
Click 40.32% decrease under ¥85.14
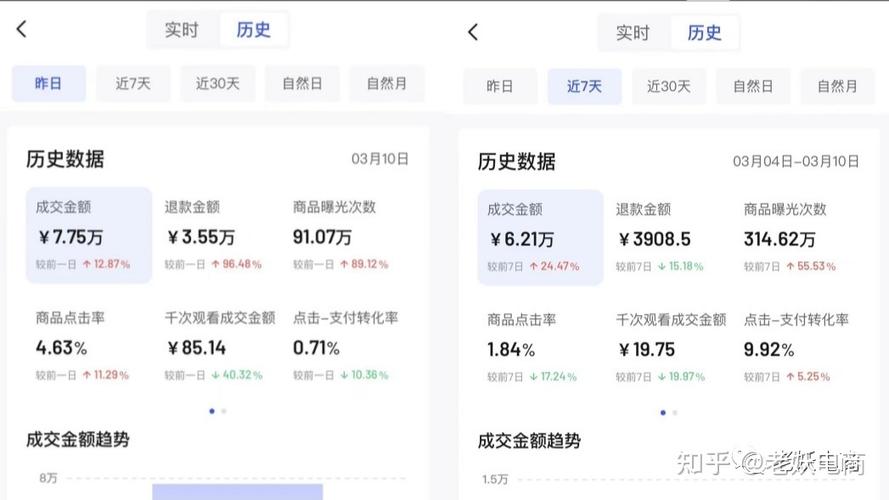237,375
